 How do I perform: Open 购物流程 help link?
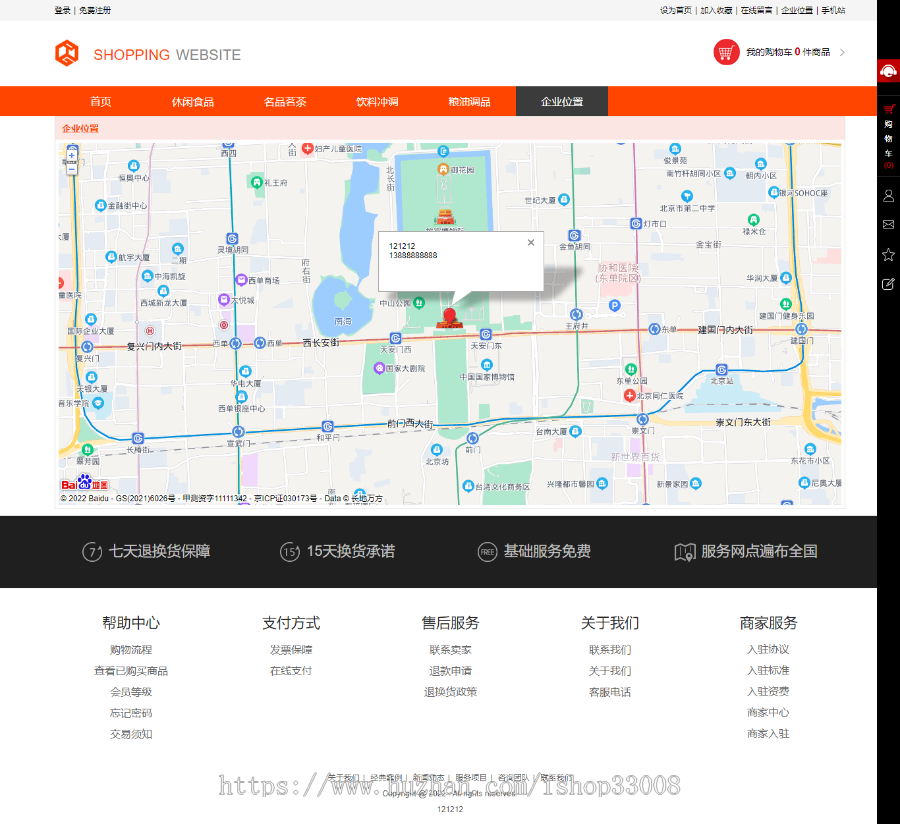coord(131,650)
